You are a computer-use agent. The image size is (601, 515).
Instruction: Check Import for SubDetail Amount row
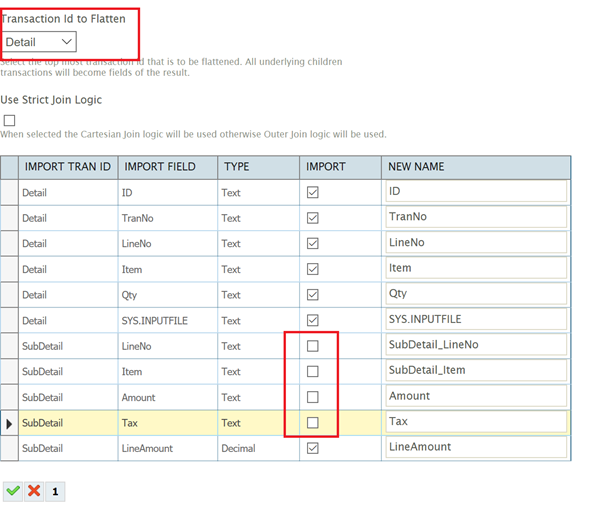click(x=312, y=397)
